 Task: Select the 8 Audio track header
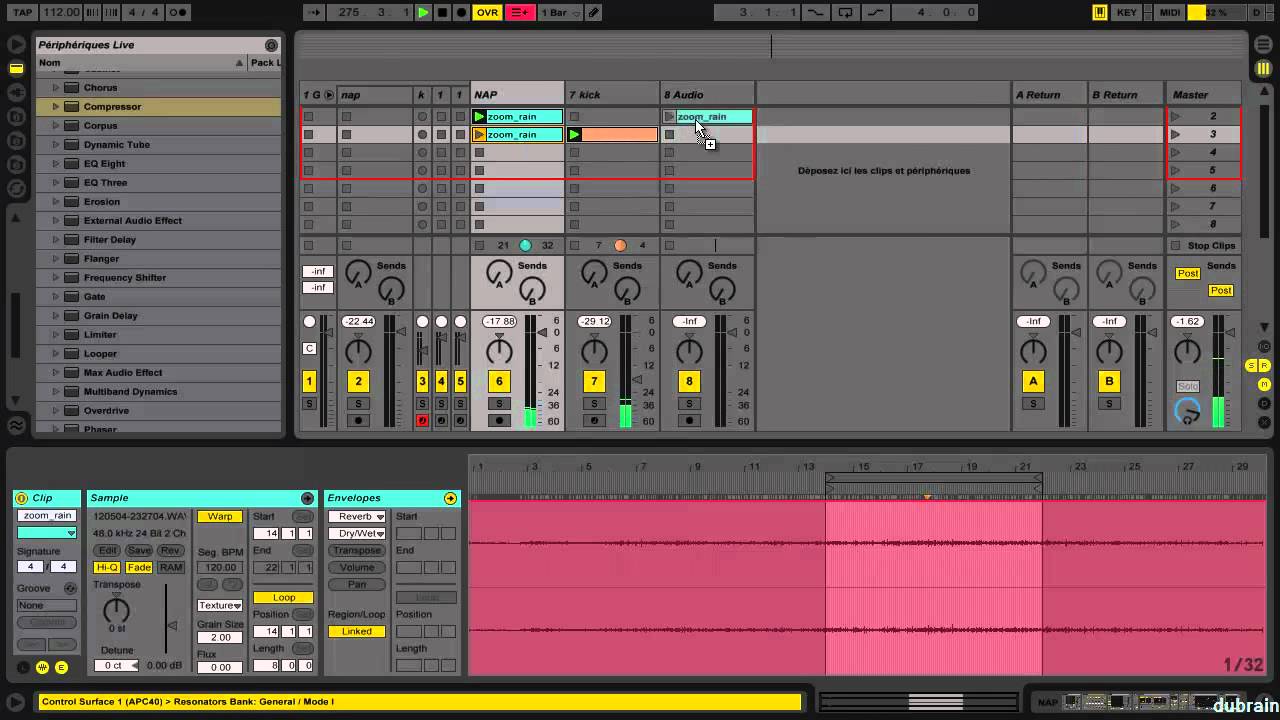[707, 94]
